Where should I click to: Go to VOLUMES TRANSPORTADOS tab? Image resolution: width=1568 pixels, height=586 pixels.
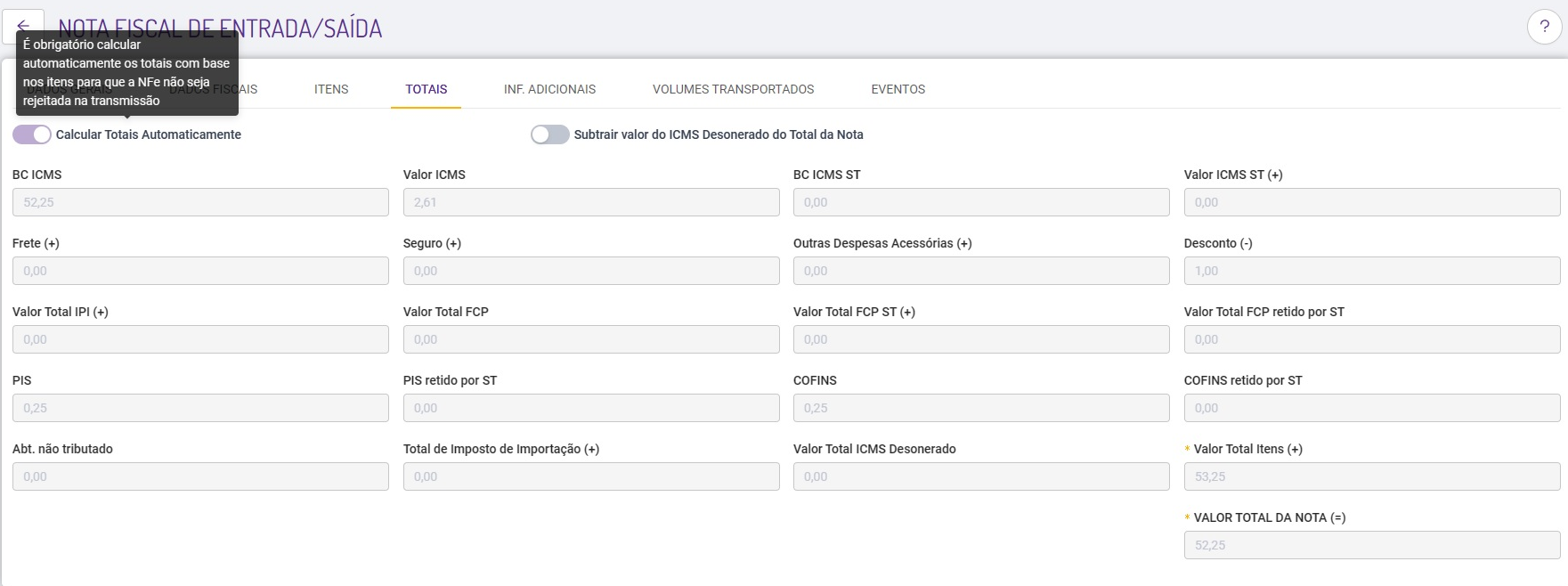tap(733, 89)
